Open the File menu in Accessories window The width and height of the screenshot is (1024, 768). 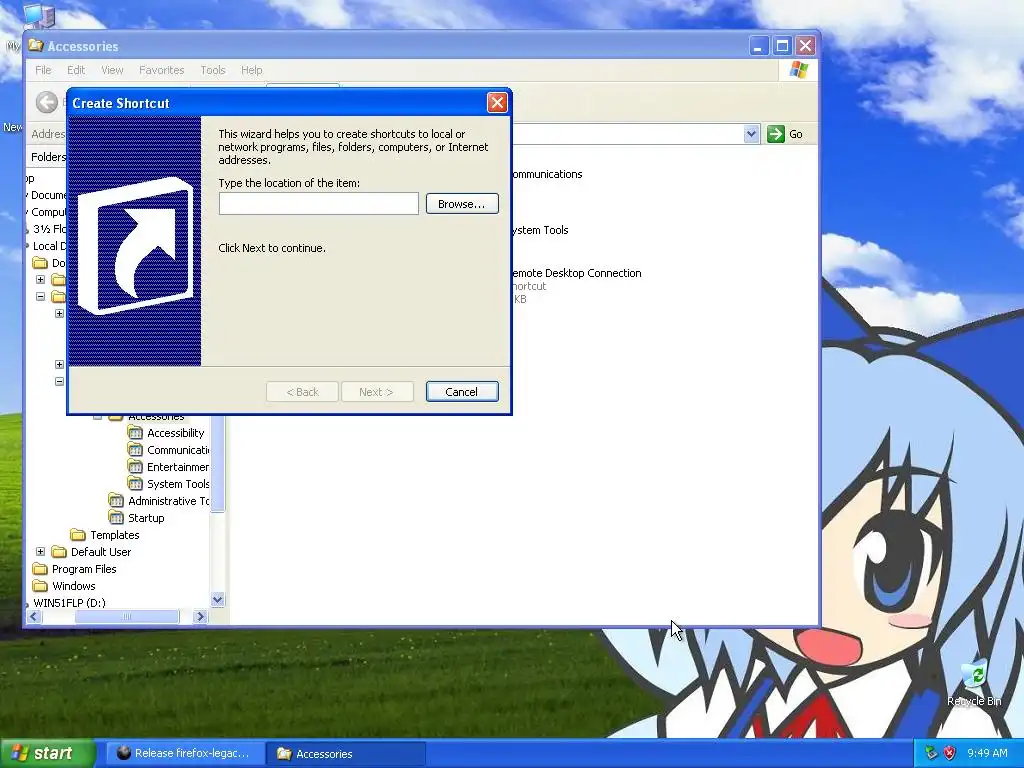click(x=43, y=70)
